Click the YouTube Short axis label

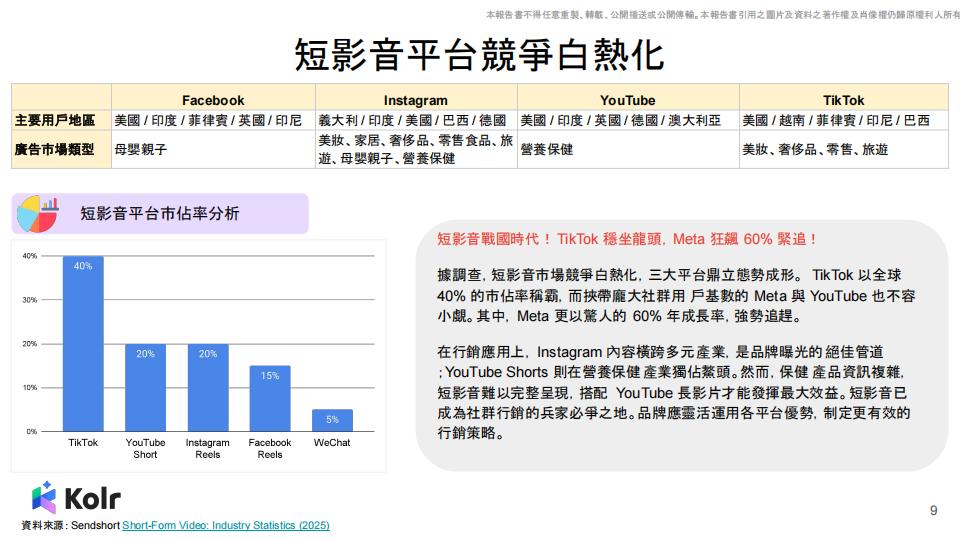(x=145, y=448)
